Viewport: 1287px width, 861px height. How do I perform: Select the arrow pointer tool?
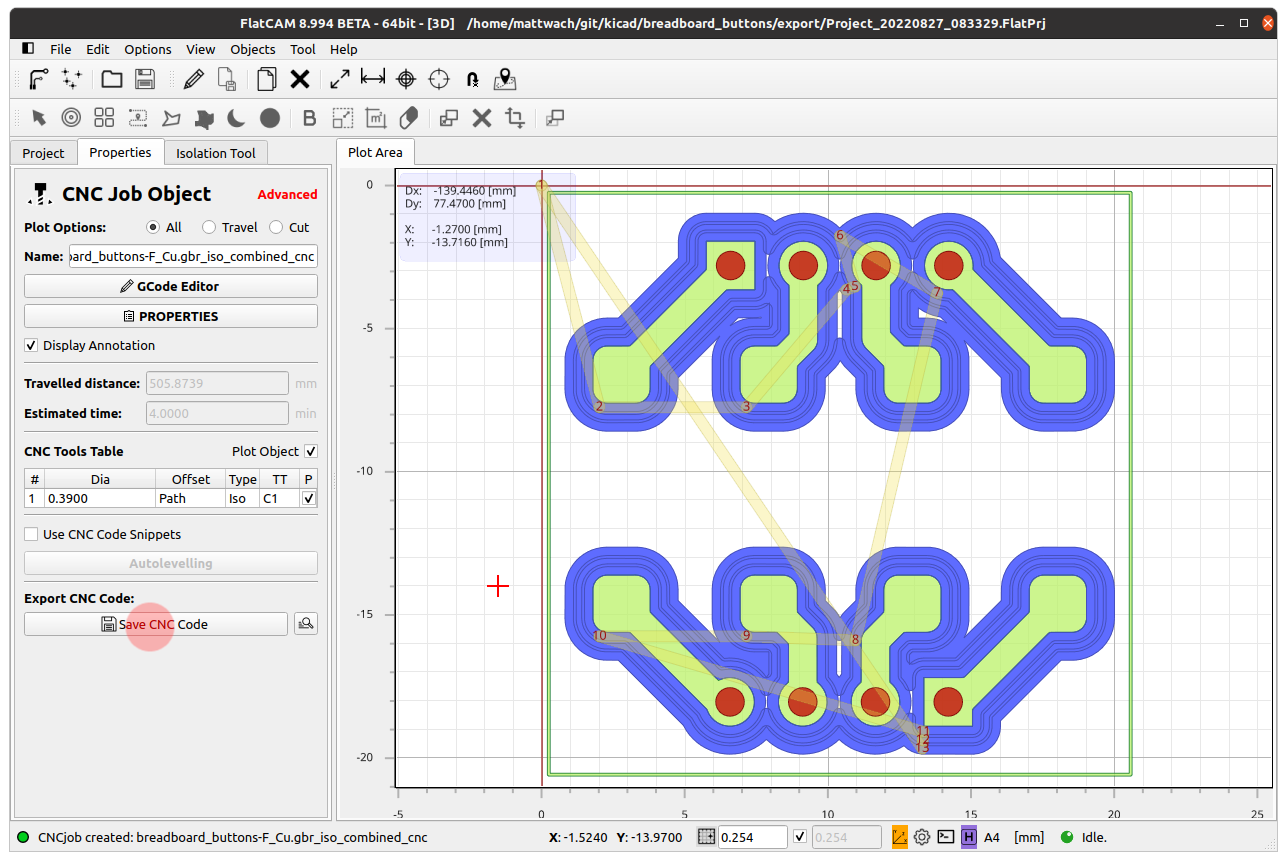(x=39, y=118)
